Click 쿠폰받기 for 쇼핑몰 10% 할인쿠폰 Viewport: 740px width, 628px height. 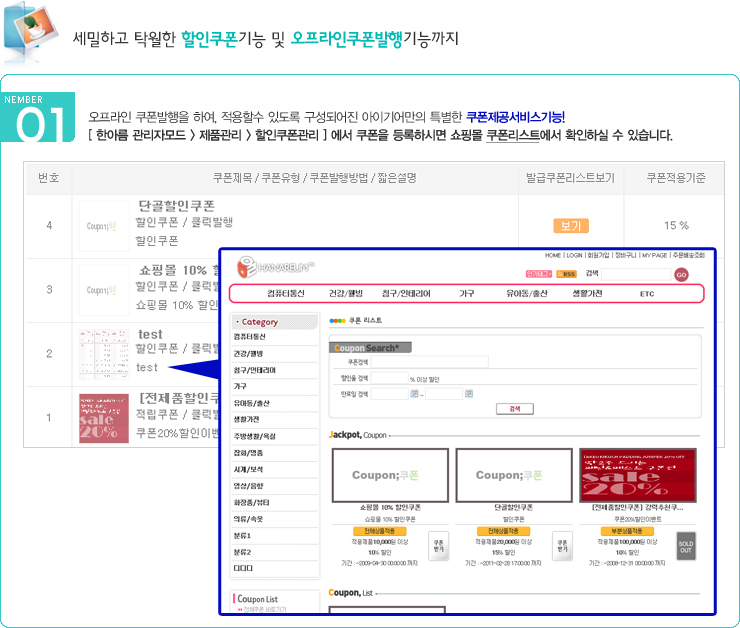point(438,546)
